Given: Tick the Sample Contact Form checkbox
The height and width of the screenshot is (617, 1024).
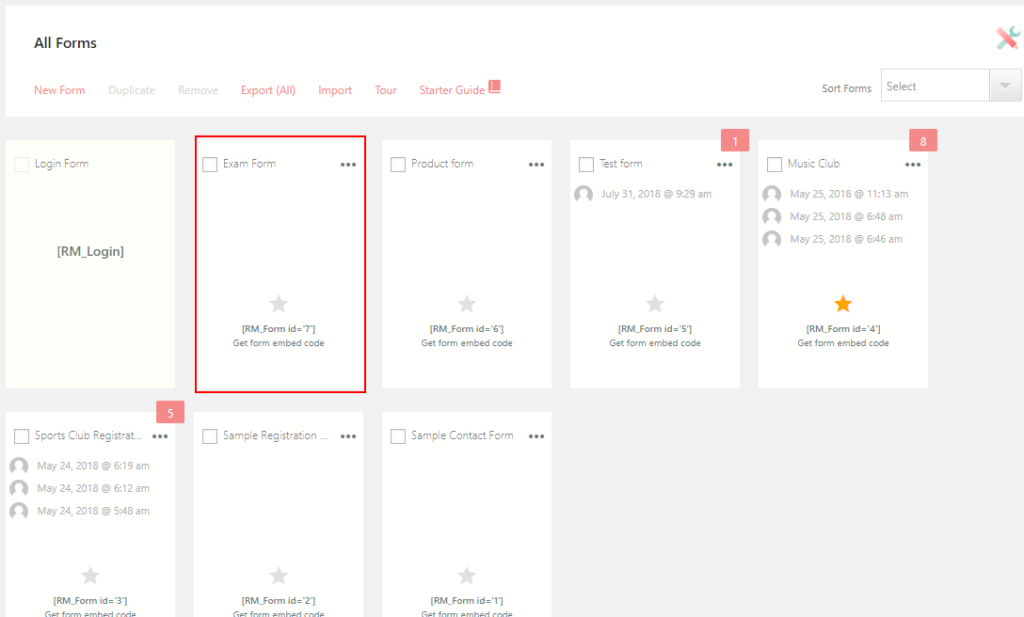Looking at the screenshot, I should pos(398,436).
